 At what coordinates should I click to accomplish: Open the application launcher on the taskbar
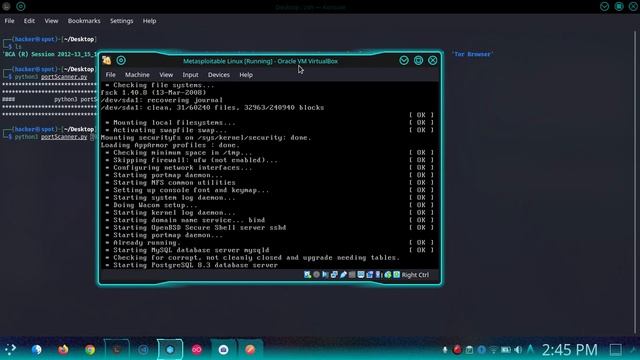pyautogui.click(x=10, y=349)
